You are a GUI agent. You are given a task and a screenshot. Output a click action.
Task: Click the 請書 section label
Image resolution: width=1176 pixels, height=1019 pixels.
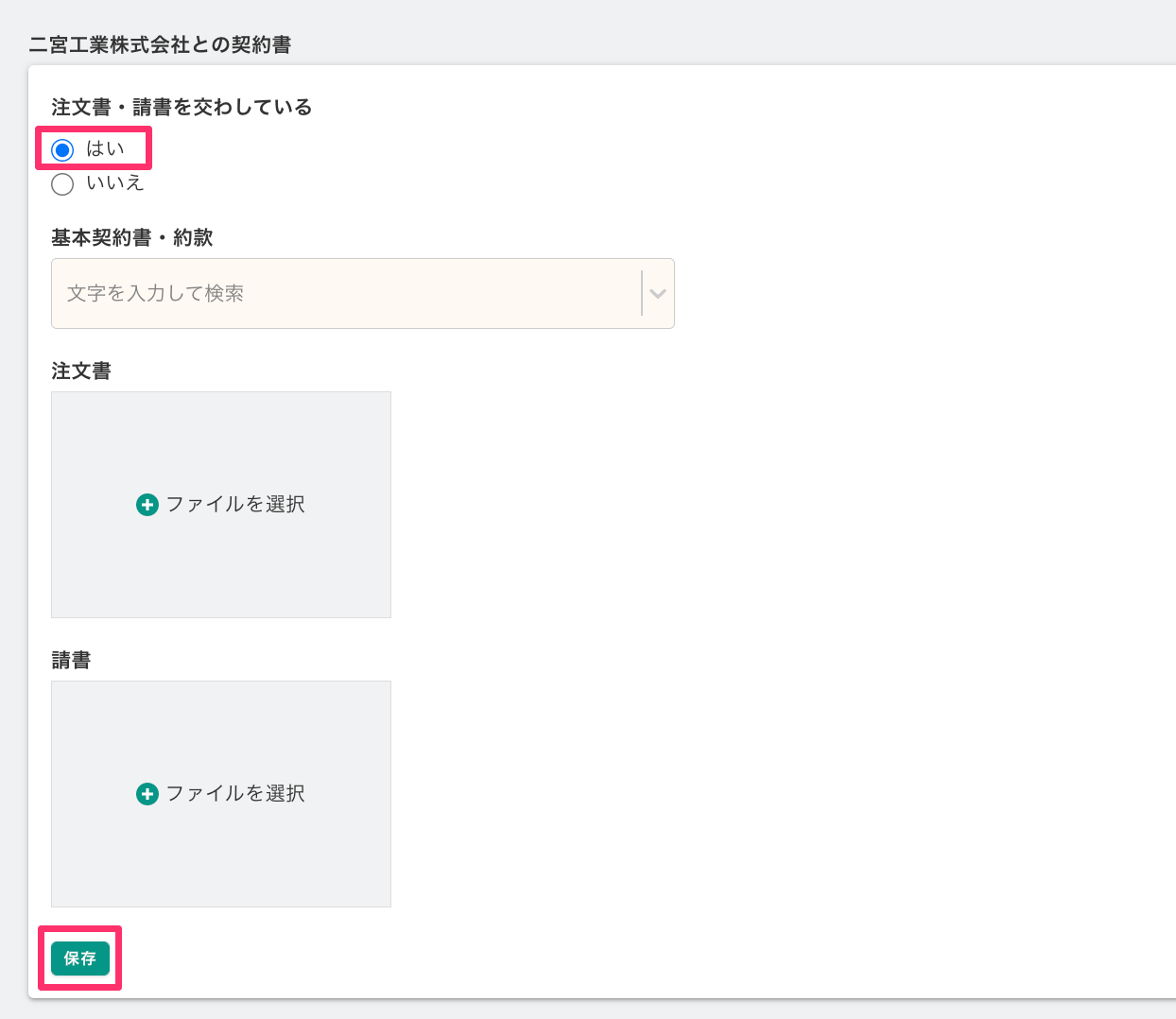(71, 661)
